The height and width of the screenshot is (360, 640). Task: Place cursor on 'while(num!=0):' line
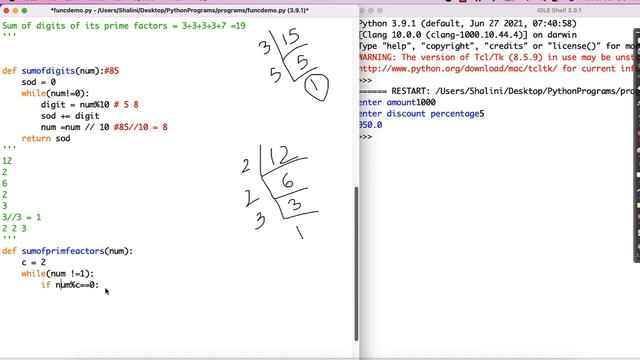[x=55, y=93]
